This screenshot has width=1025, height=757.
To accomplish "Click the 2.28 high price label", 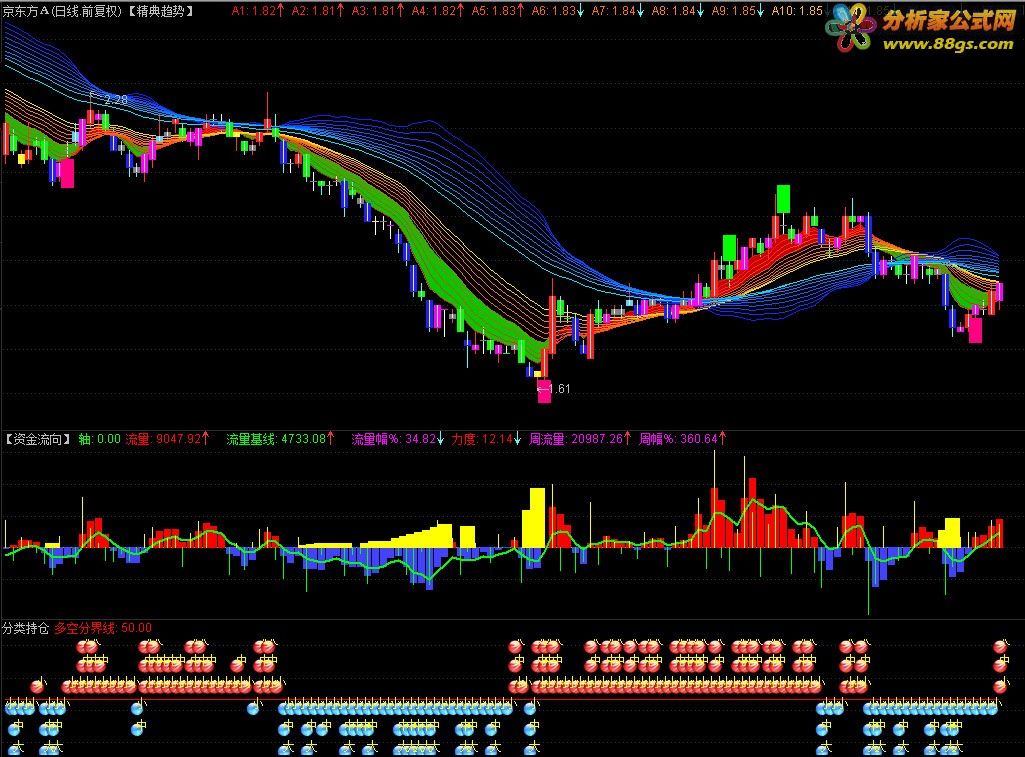I will [116, 99].
